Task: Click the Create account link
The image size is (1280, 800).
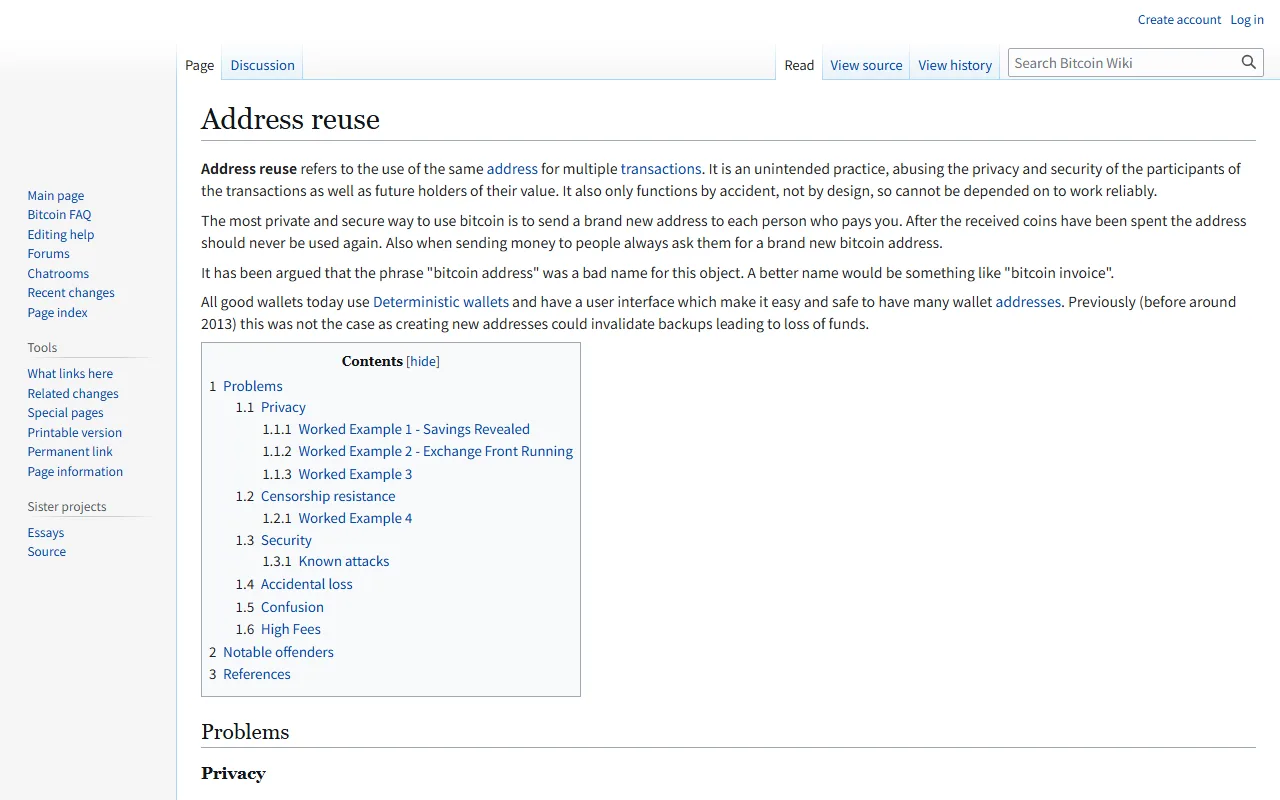Action: (x=1179, y=20)
